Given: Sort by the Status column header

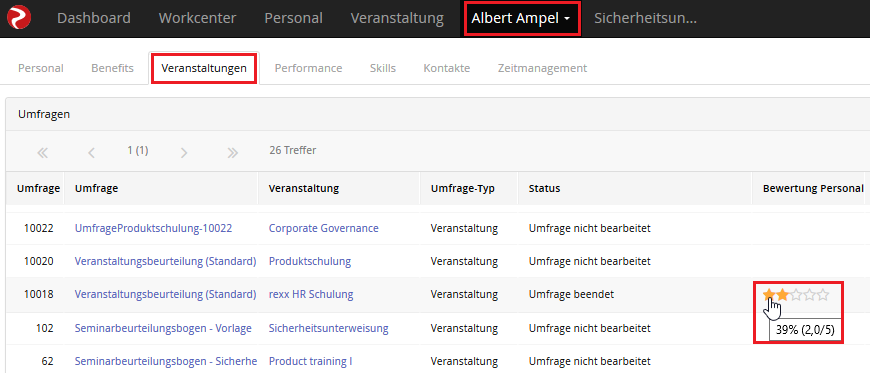Looking at the screenshot, I should click(x=544, y=188).
